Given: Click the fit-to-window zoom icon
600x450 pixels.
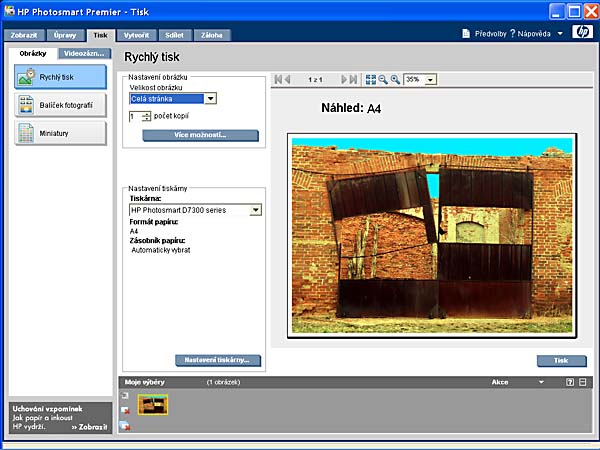Looking at the screenshot, I should tap(371, 79).
